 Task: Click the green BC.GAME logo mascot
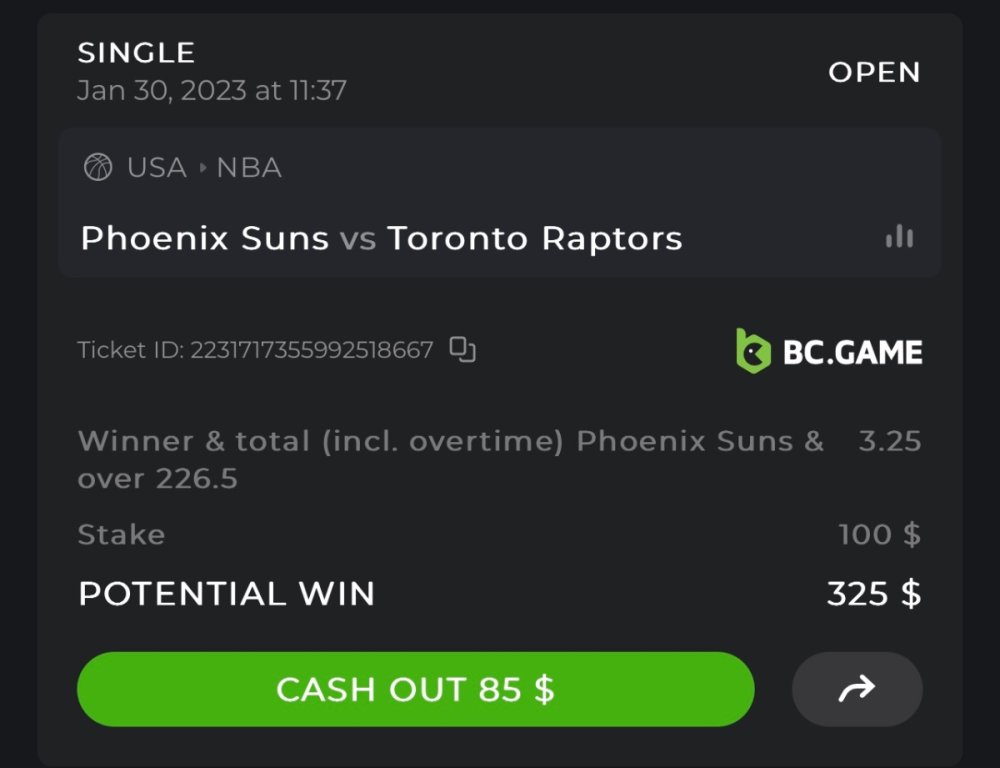[x=753, y=351]
